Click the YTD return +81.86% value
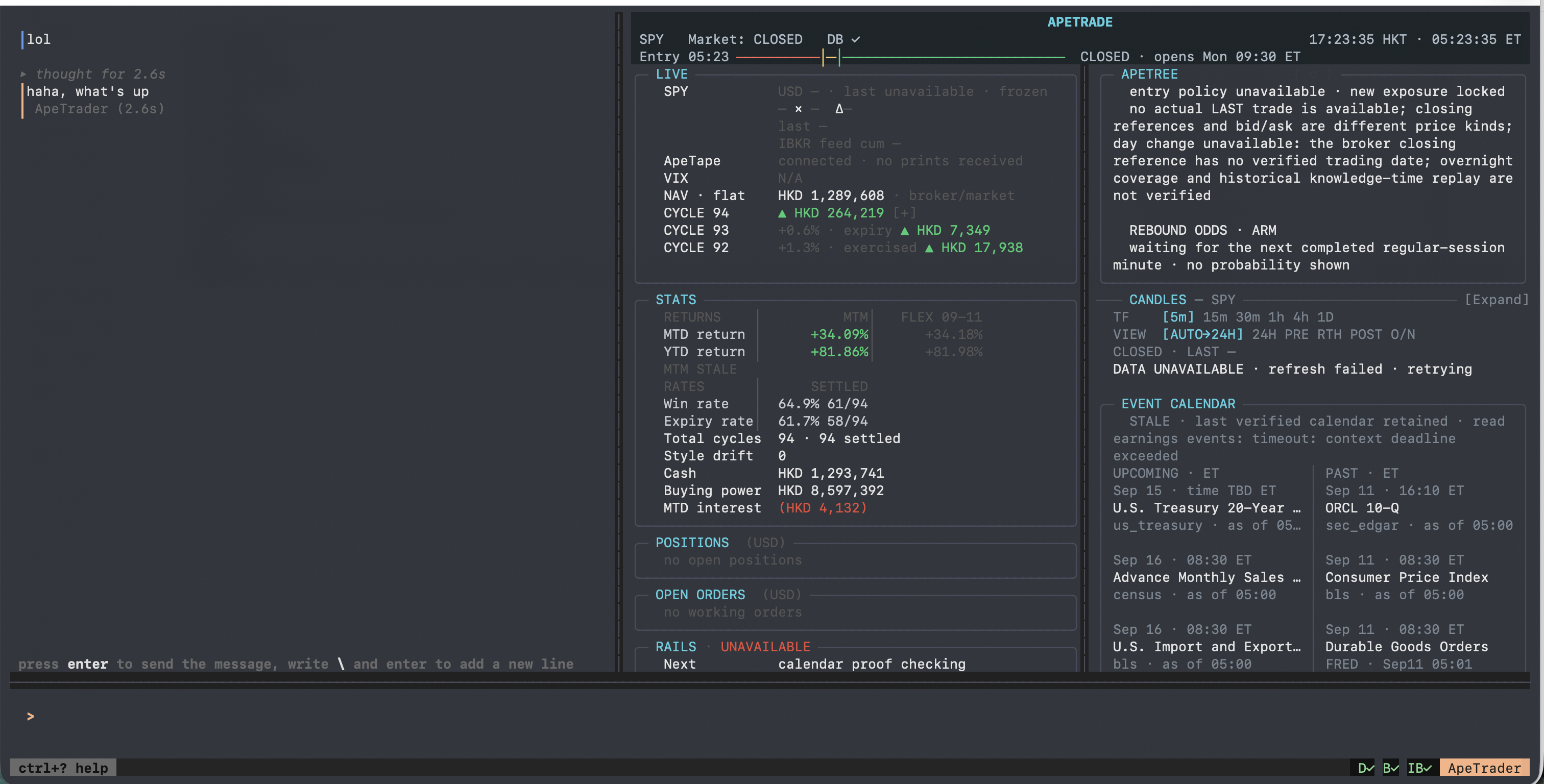The height and width of the screenshot is (784, 1544). [x=838, y=352]
